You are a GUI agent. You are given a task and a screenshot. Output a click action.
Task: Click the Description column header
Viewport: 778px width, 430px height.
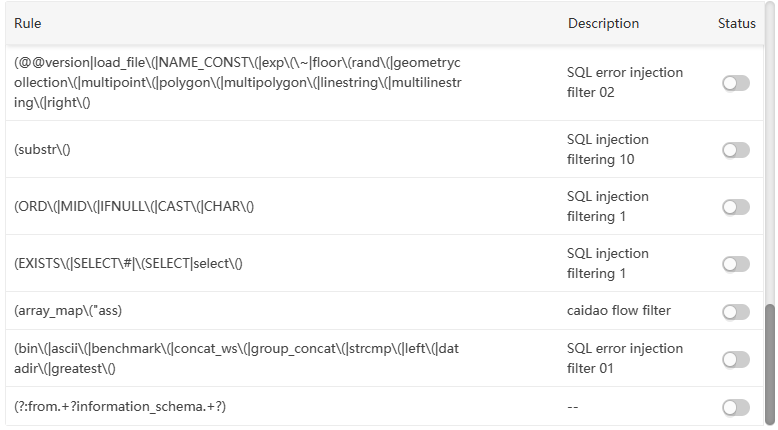click(x=603, y=23)
